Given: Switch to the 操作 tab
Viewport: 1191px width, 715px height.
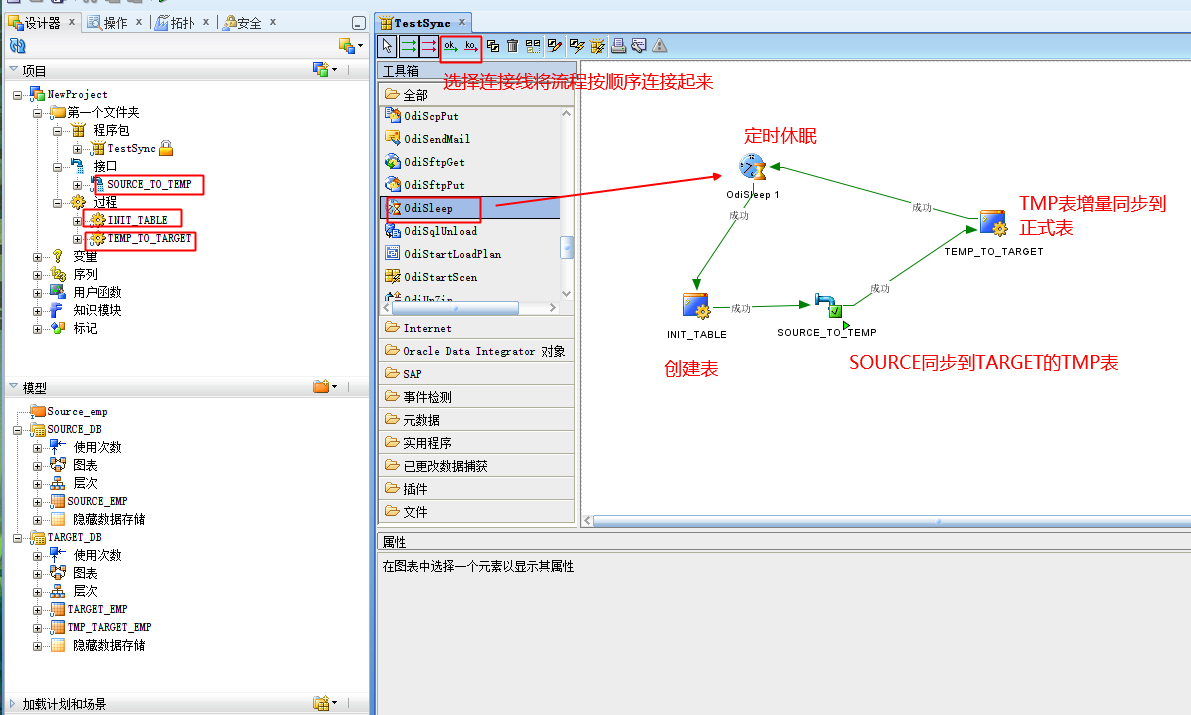Looking at the screenshot, I should [109, 23].
